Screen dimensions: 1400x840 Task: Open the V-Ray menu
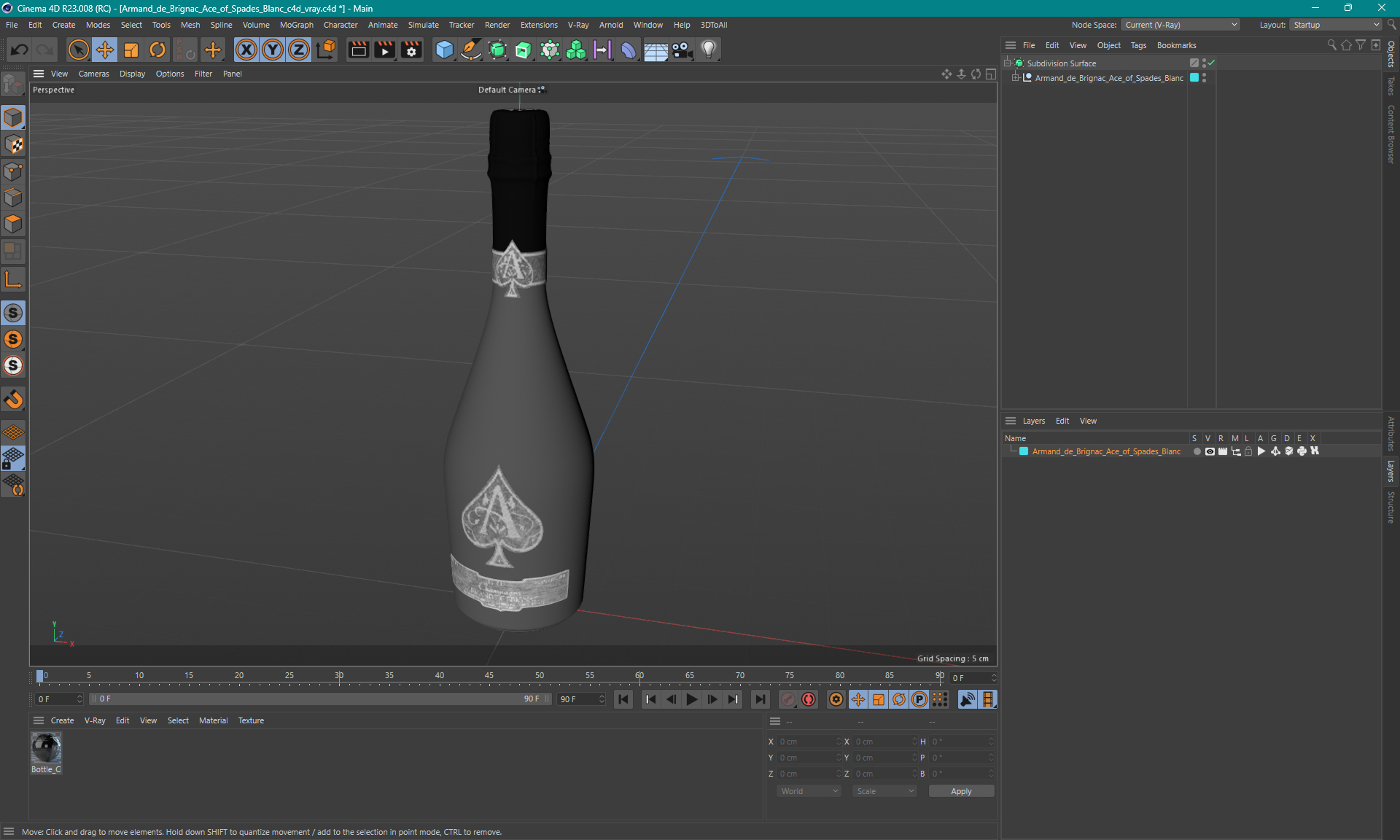[578, 25]
